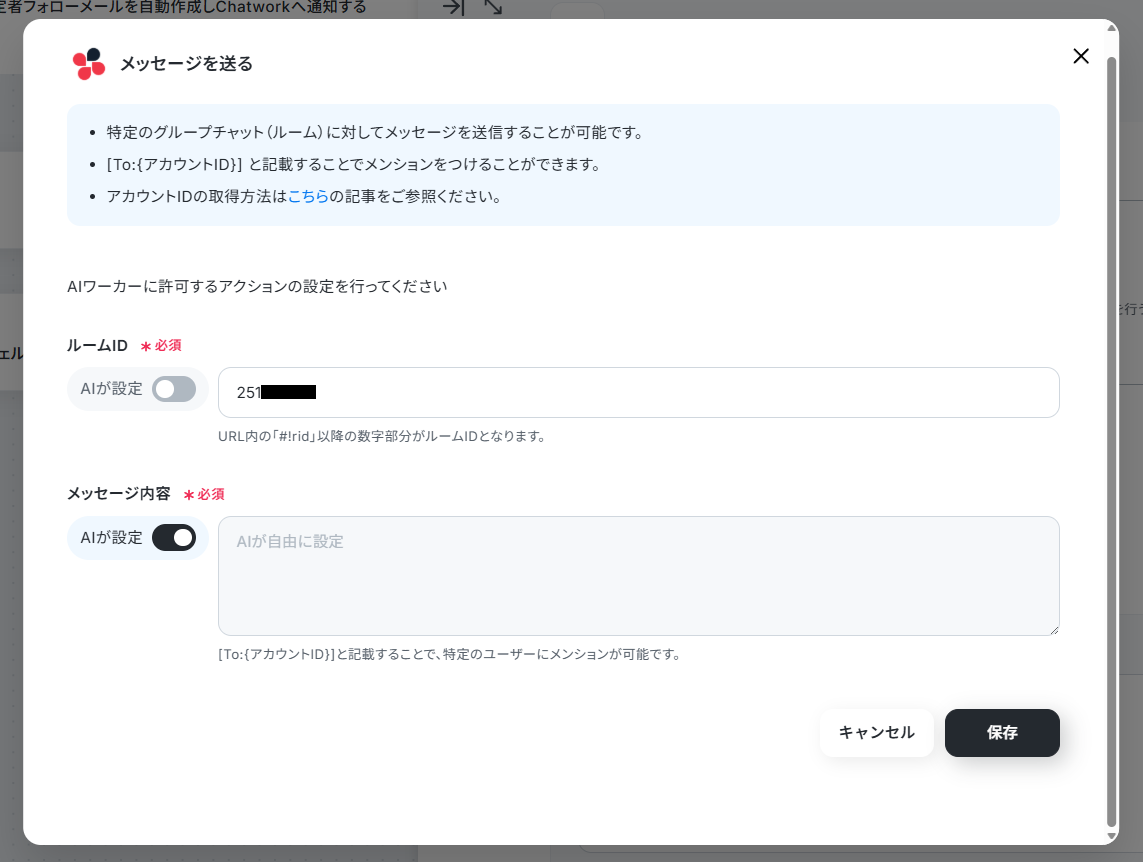1143x862 pixels.
Task: Click the AIが自由に設定 message textarea
Action: [x=639, y=576]
